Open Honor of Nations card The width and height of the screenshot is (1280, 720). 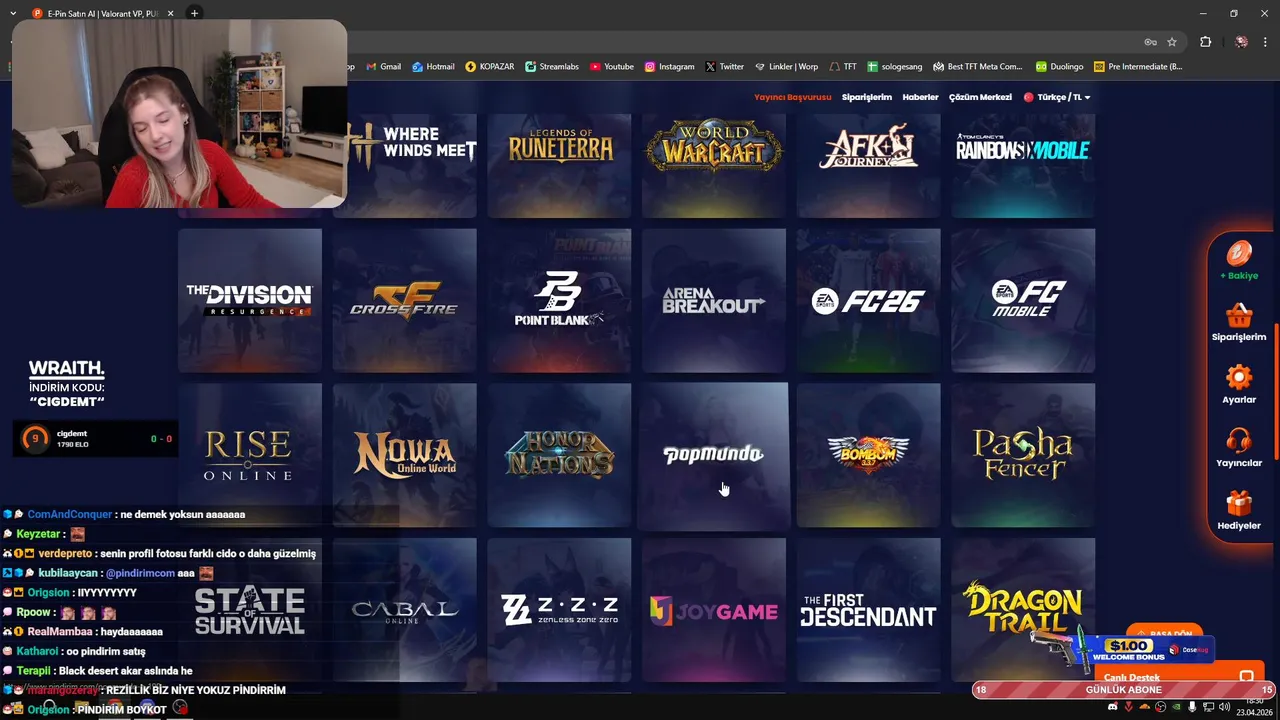pos(560,455)
